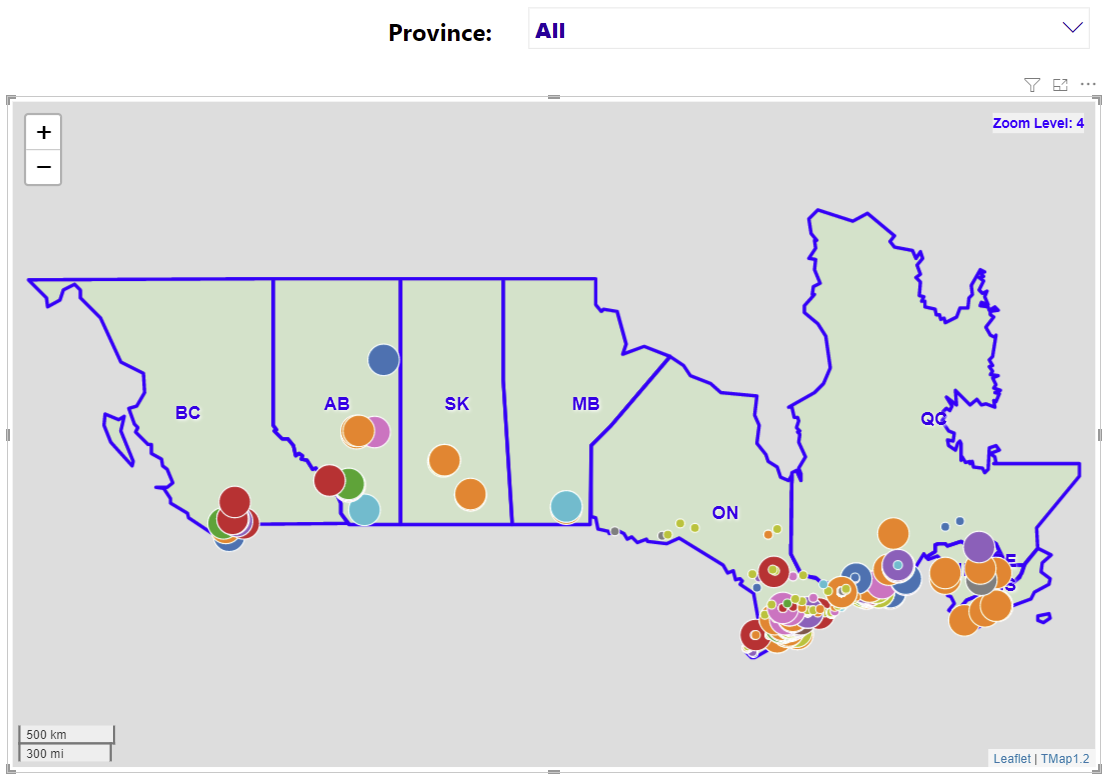This screenshot has width=1108, height=784.
Task: Click the BC province label on the map
Action: [186, 412]
